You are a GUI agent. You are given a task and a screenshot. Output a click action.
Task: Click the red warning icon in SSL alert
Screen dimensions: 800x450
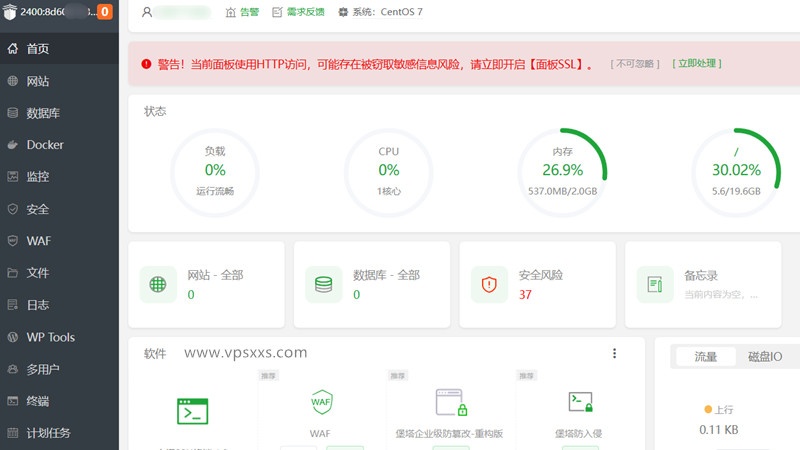click(146, 64)
